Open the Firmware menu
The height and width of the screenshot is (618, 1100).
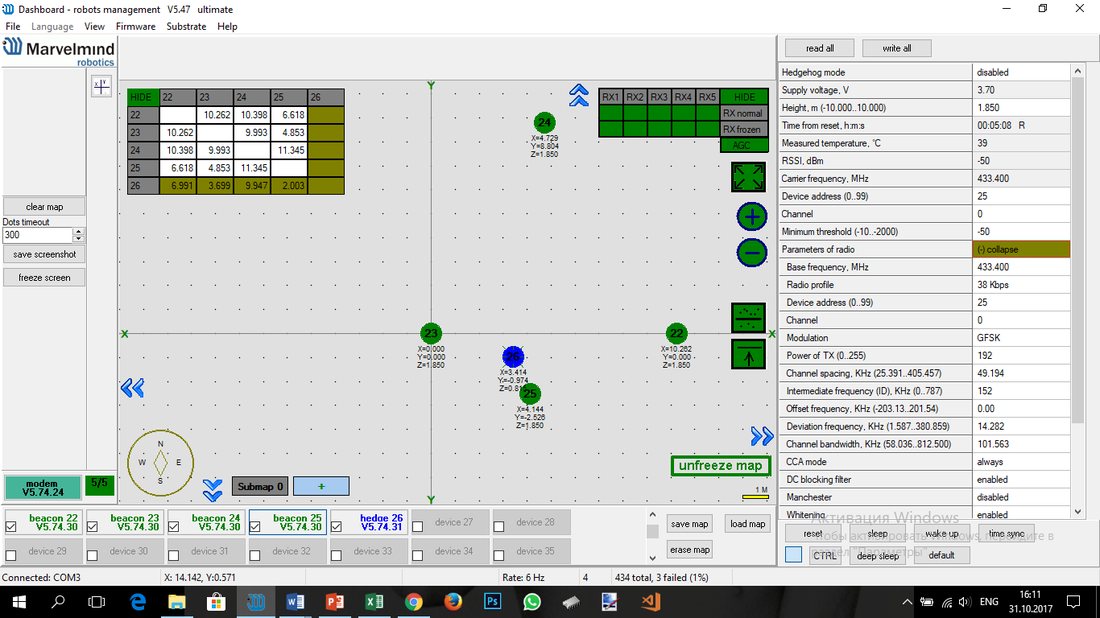[x=135, y=26]
